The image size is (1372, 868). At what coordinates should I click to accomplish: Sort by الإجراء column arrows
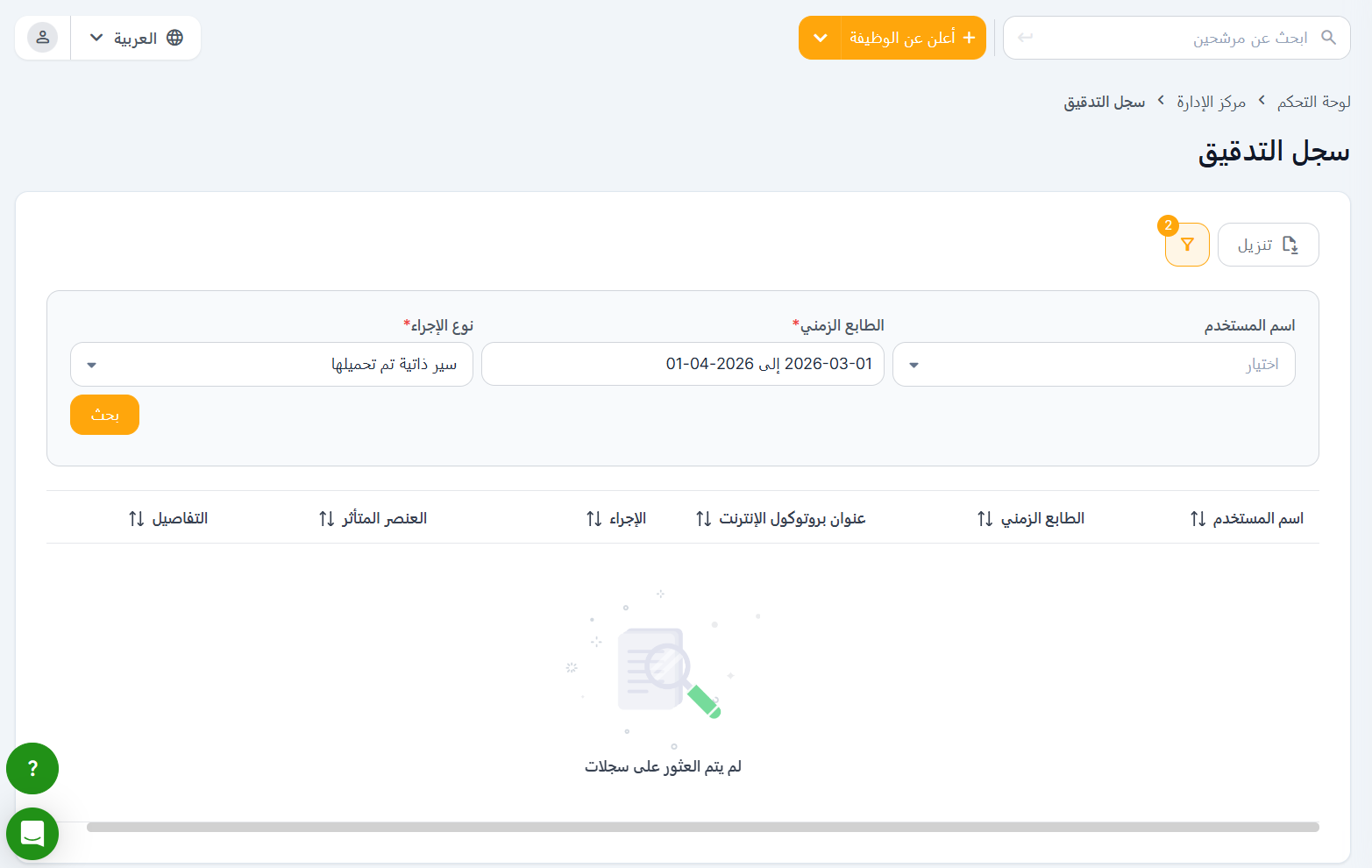click(594, 519)
